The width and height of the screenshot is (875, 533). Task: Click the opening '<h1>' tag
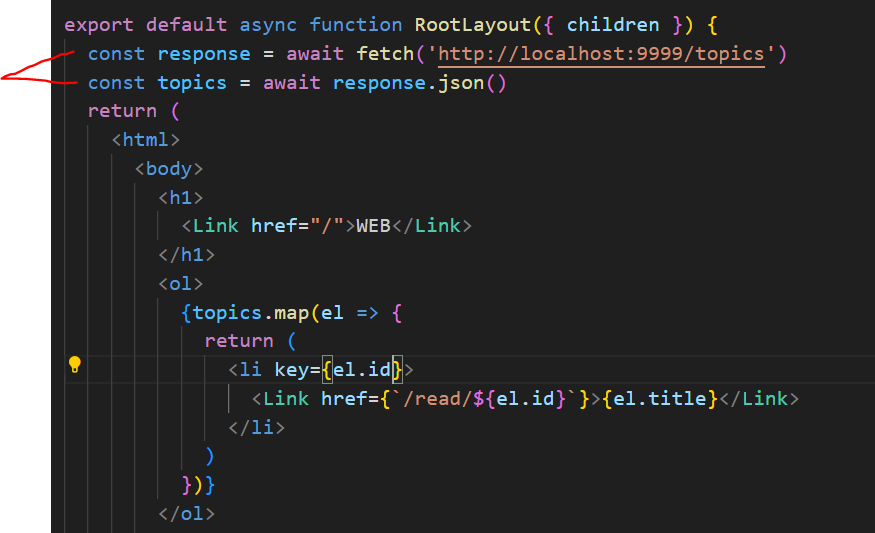coord(181,198)
